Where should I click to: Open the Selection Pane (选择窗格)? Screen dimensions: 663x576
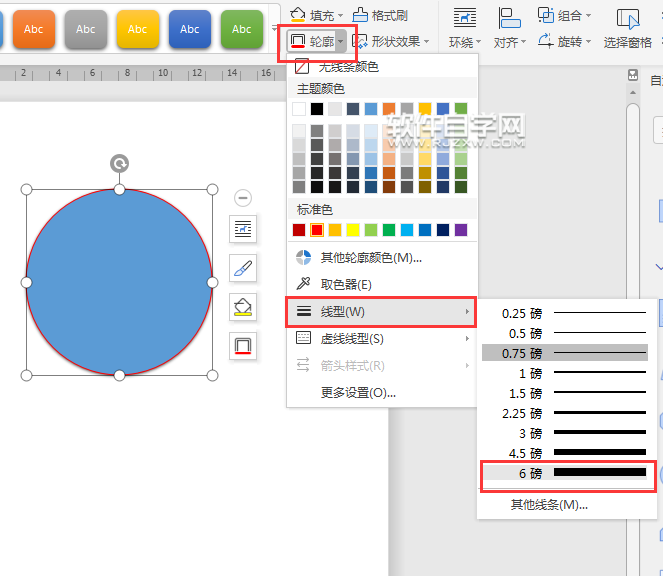pyautogui.click(x=627, y=29)
